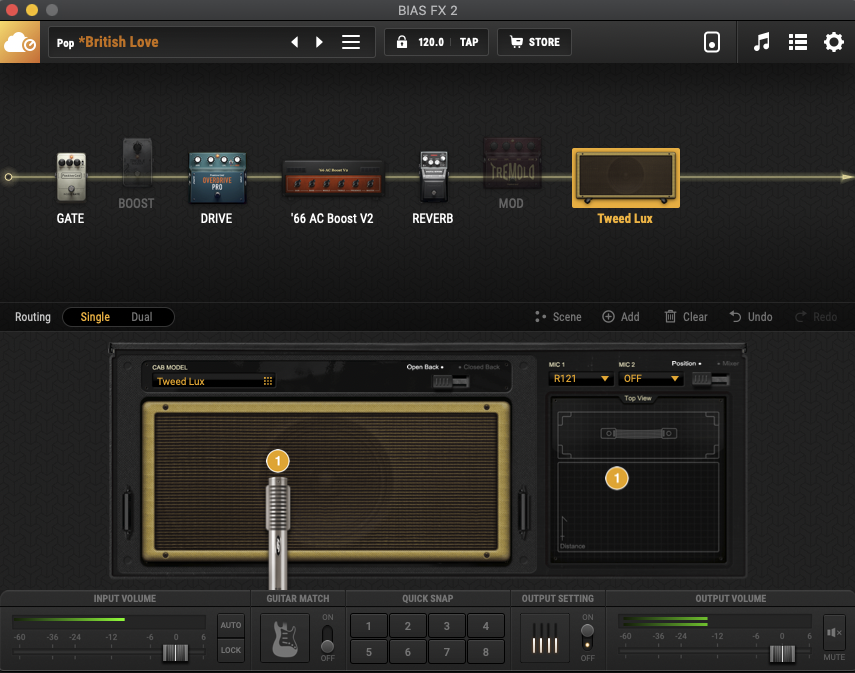Open the MIC 1 R121 dropdown
Image resolution: width=855 pixels, height=673 pixels.
coord(582,379)
